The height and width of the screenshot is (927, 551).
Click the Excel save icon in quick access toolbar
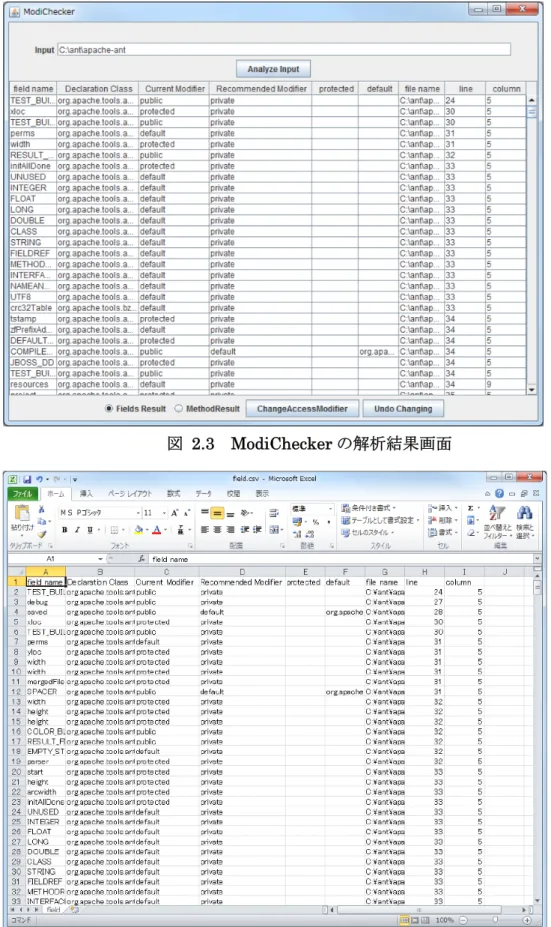coord(27,479)
